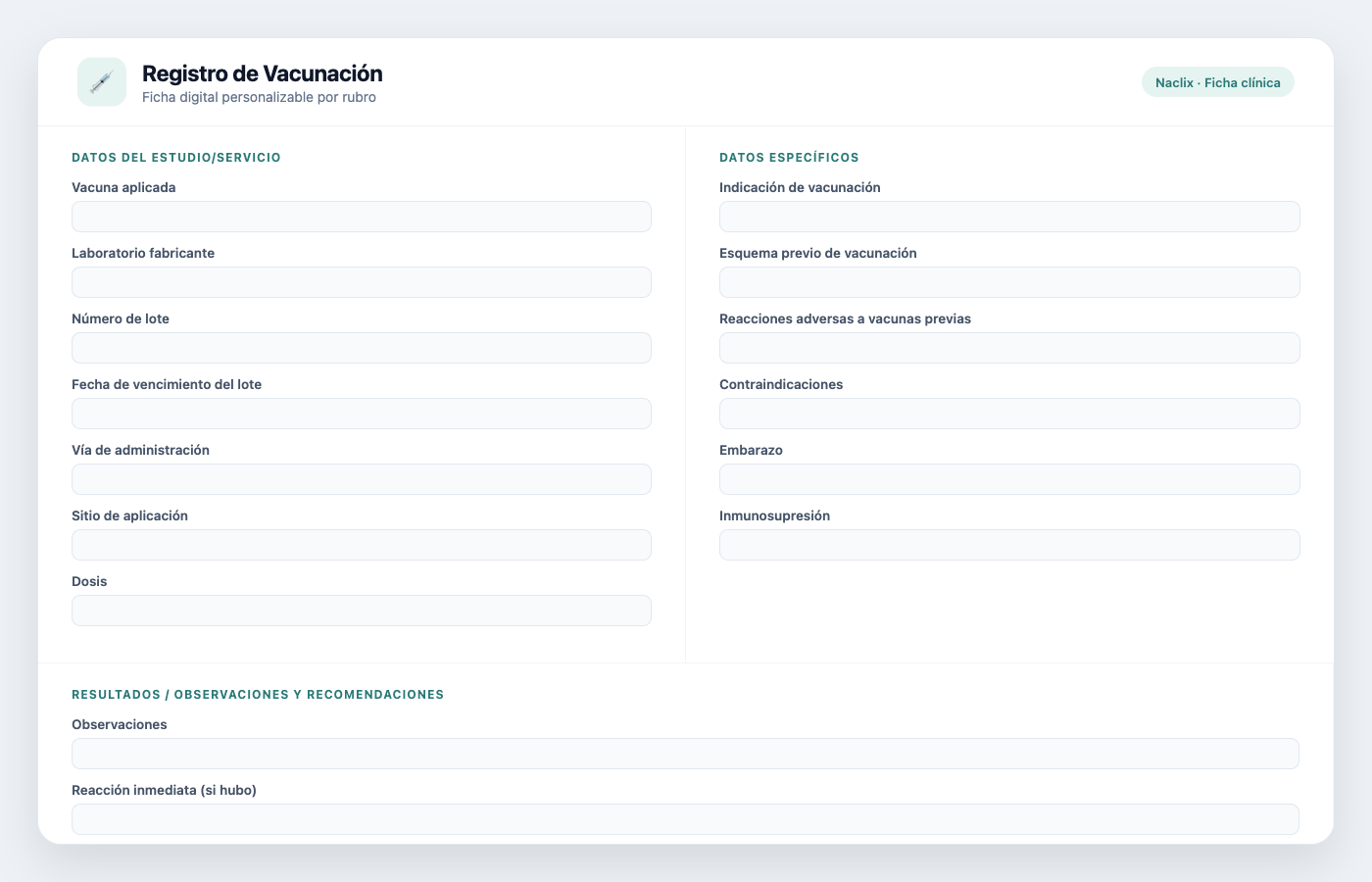Focus Esquema previo de vacunación input
1372x882 pixels.
point(1009,282)
